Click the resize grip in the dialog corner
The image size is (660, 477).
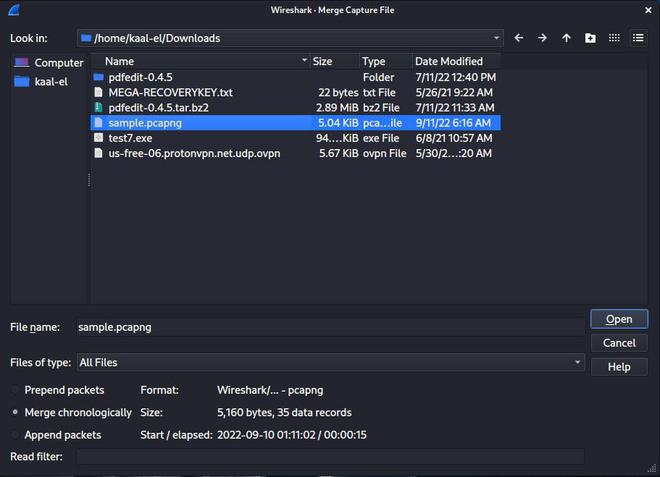pyautogui.click(x=652, y=468)
